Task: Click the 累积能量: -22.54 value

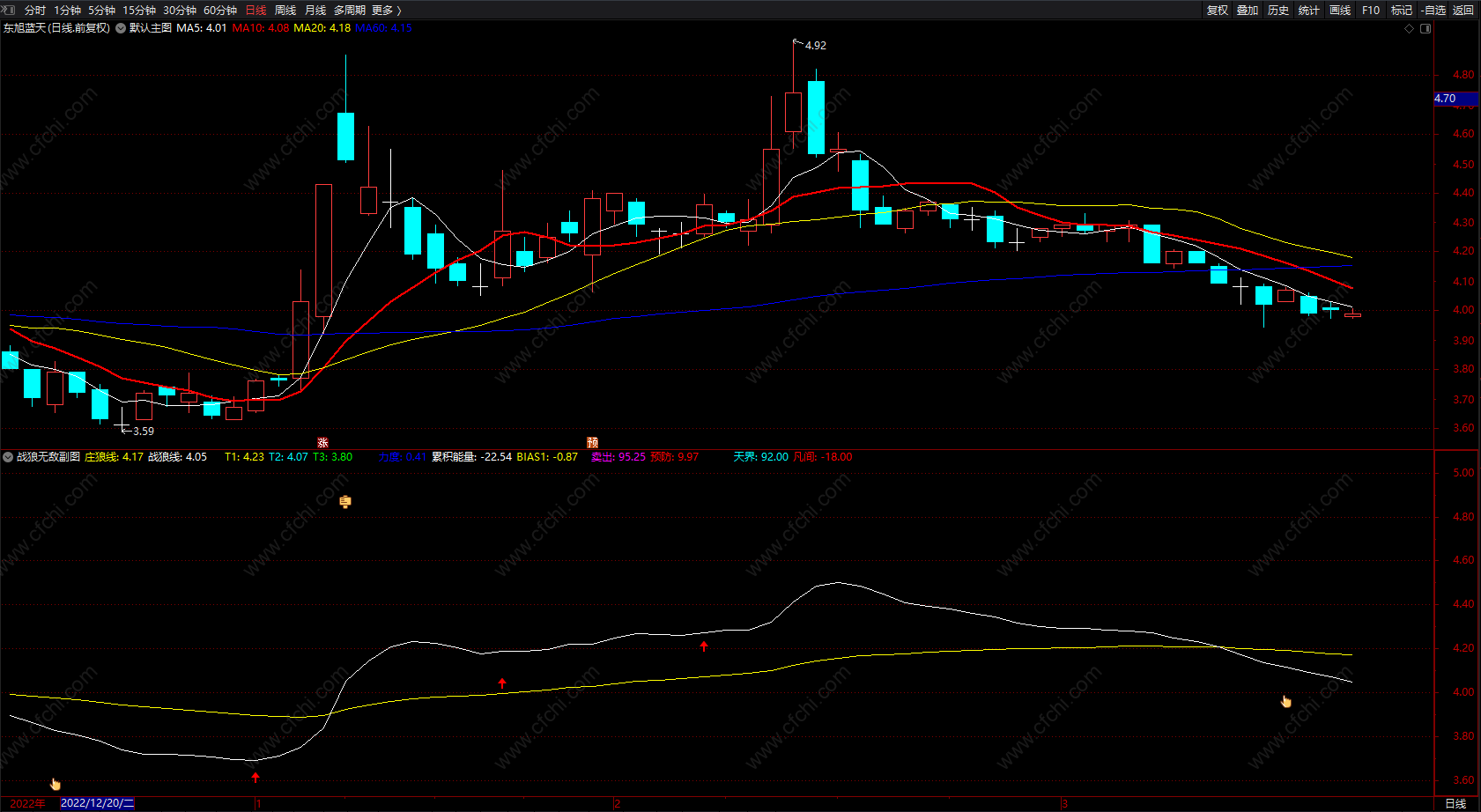Action: [x=471, y=457]
